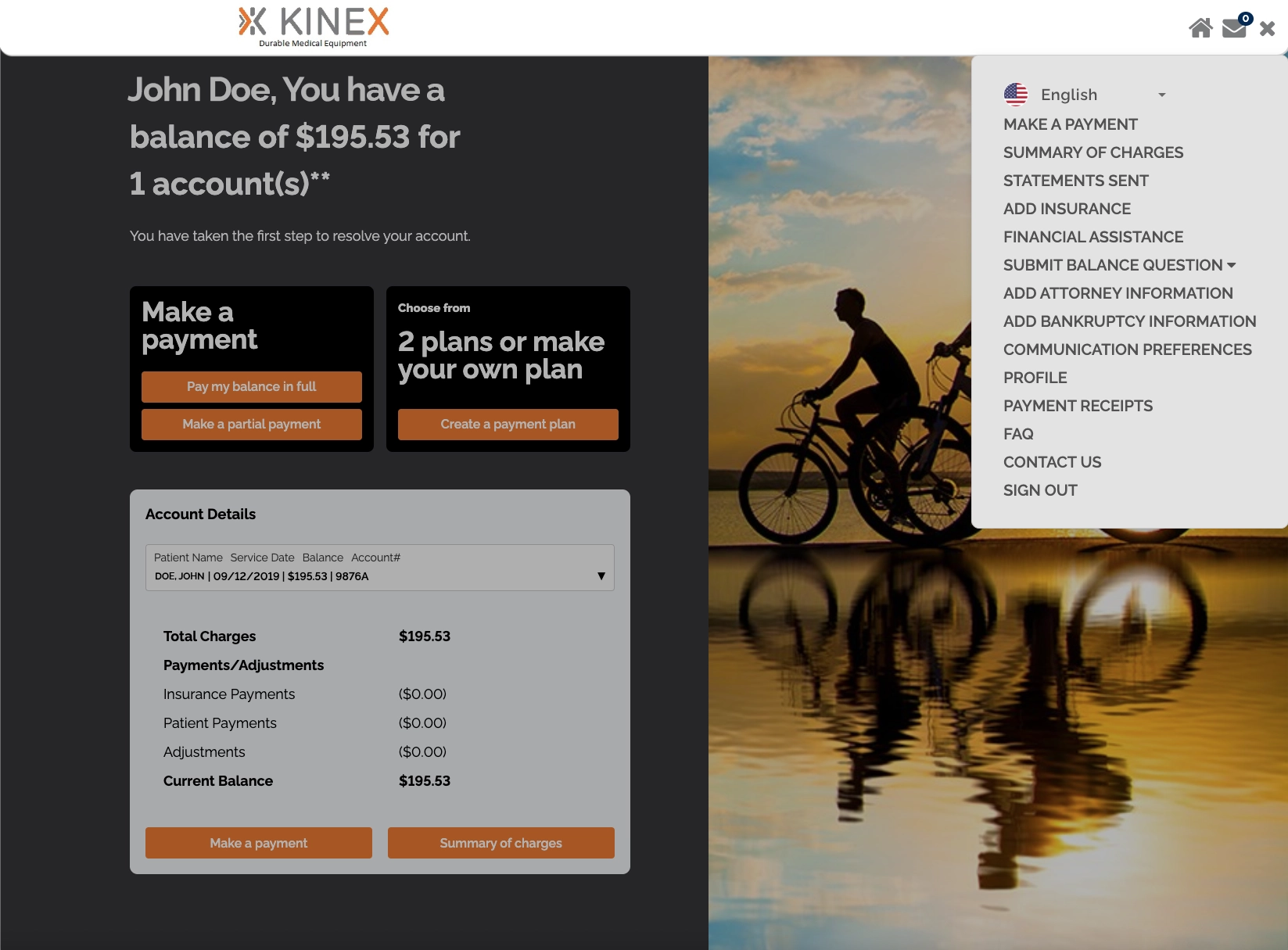
Task: Open the messages envelope icon
Action: pos(1236,27)
